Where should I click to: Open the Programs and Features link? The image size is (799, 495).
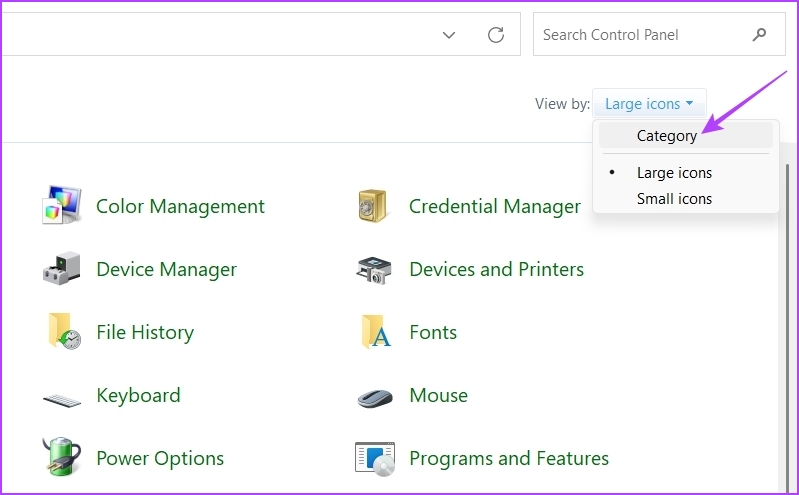point(508,458)
